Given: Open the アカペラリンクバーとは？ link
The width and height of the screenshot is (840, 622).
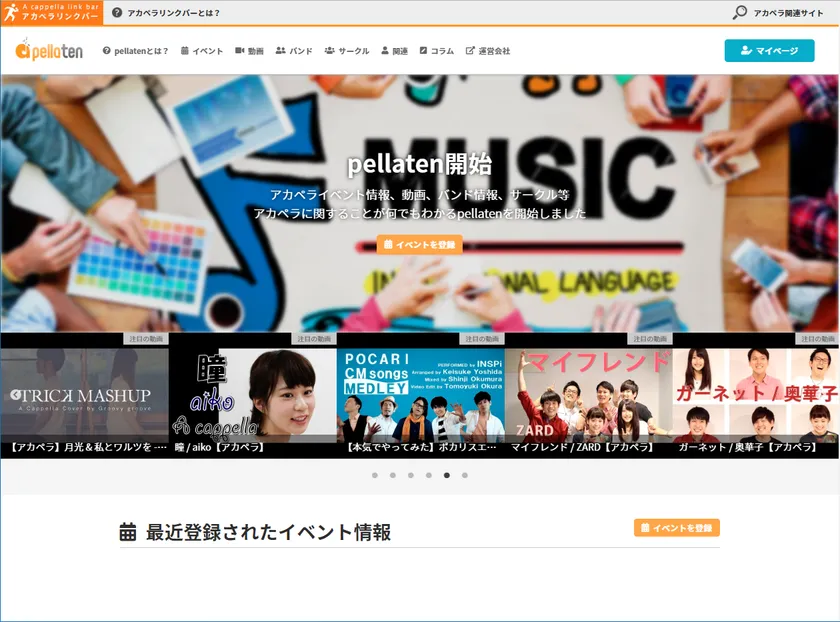Looking at the screenshot, I should tap(174, 13).
